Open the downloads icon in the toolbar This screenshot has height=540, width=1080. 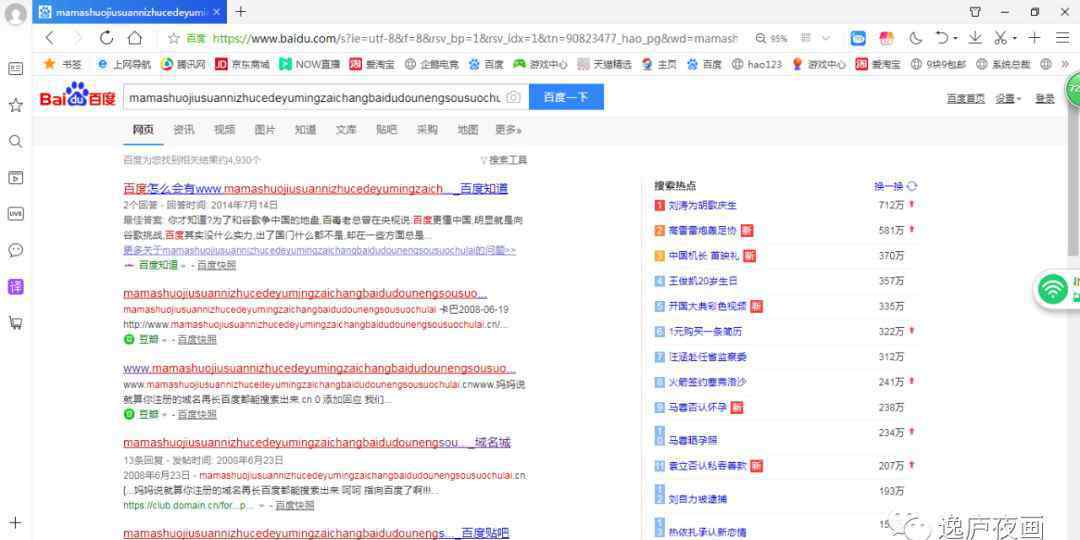(x=975, y=38)
